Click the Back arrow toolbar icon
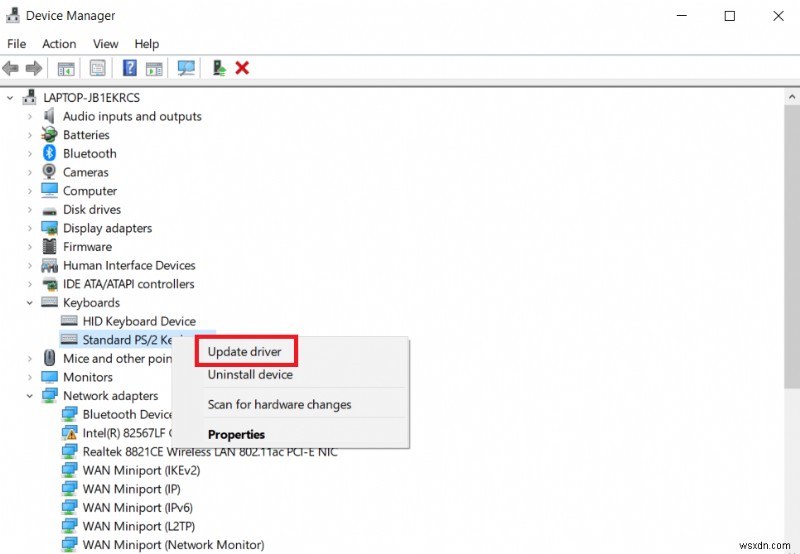This screenshot has width=800, height=554. point(10,68)
